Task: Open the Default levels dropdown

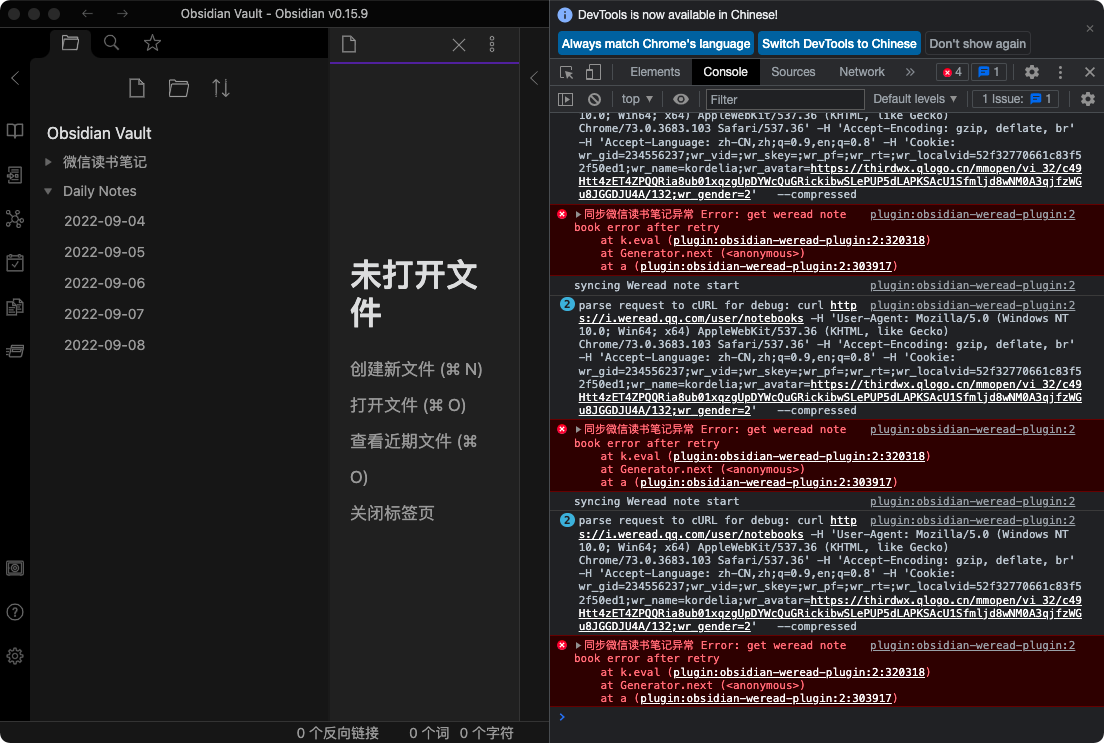Action: point(915,99)
